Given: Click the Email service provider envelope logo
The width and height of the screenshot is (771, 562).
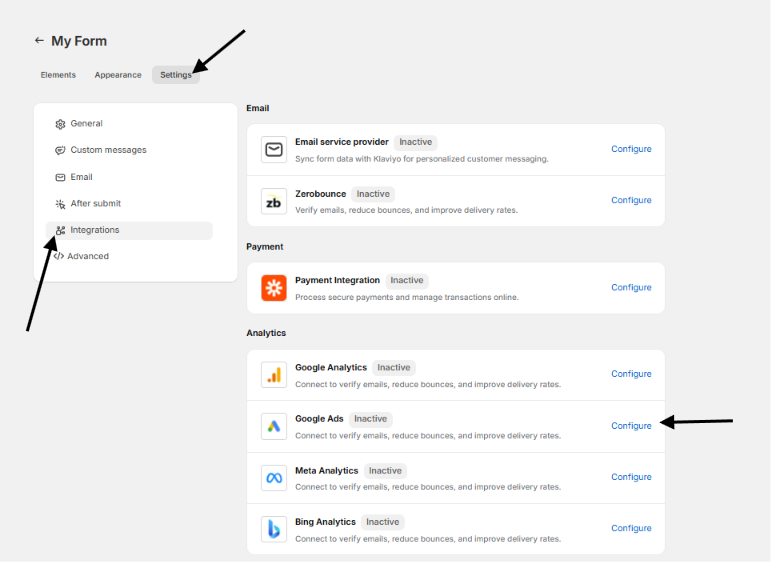Looking at the screenshot, I should click(x=274, y=149).
